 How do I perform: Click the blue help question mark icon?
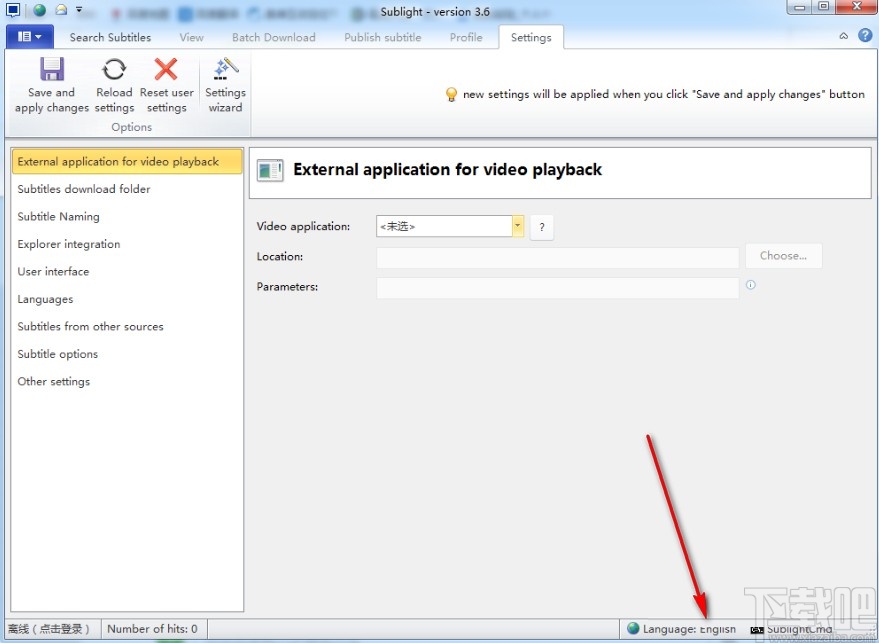point(863,36)
